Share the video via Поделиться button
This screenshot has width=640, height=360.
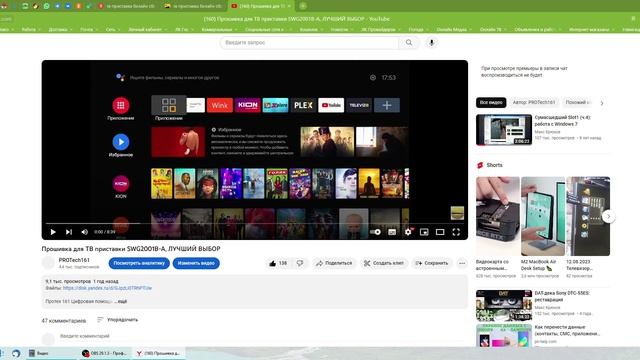click(334, 263)
